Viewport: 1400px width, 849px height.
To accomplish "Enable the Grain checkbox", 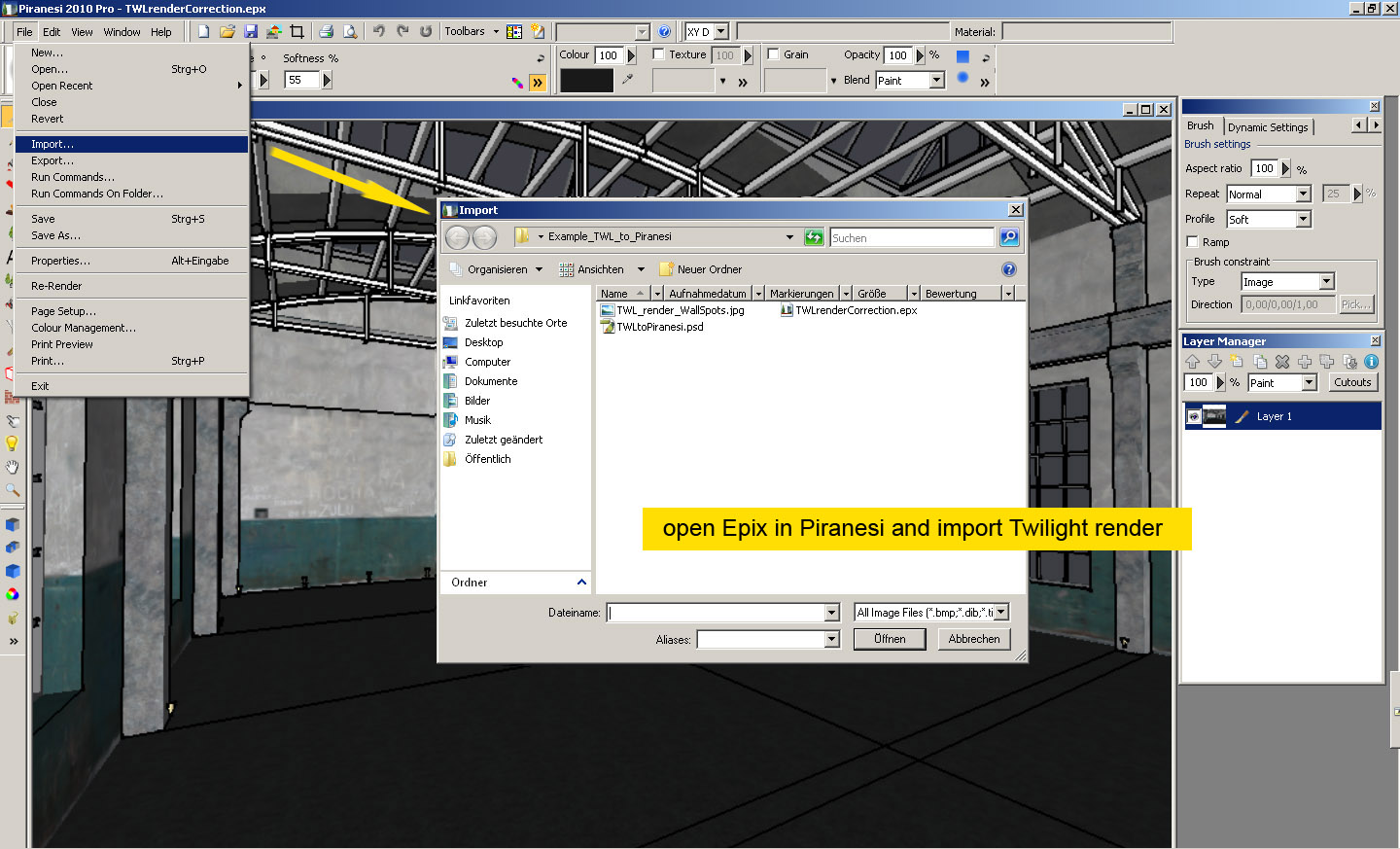I will (773, 53).
